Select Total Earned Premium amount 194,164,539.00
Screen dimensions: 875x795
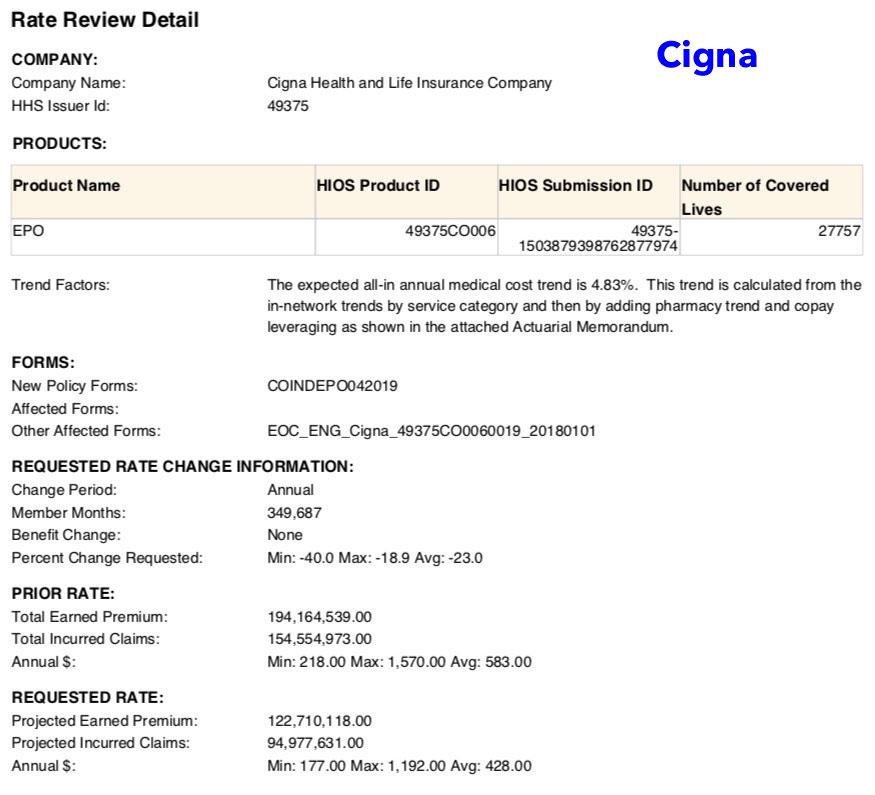(319, 617)
